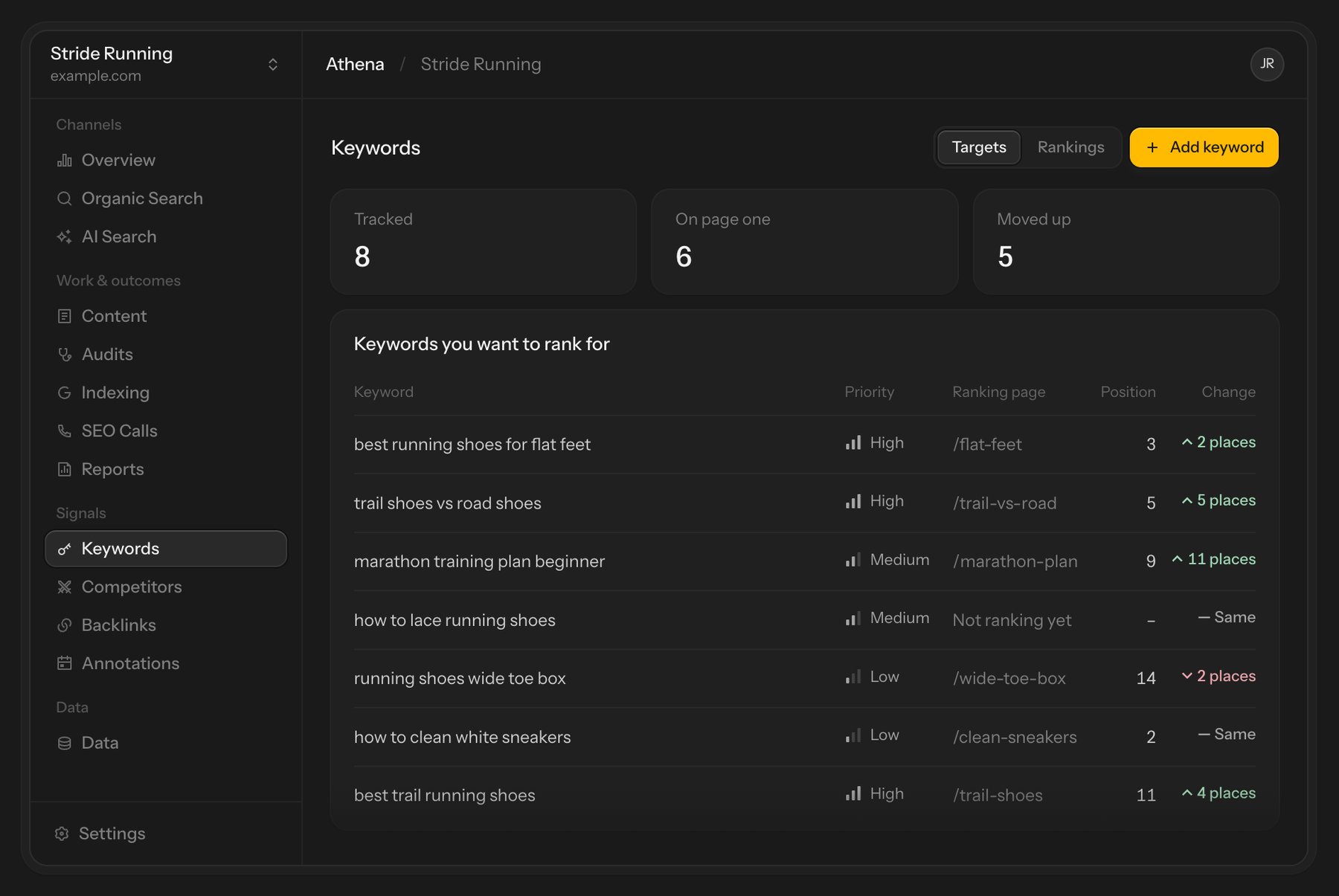The image size is (1339, 896).
Task: Click the Indexing Google icon
Action: tap(65, 393)
